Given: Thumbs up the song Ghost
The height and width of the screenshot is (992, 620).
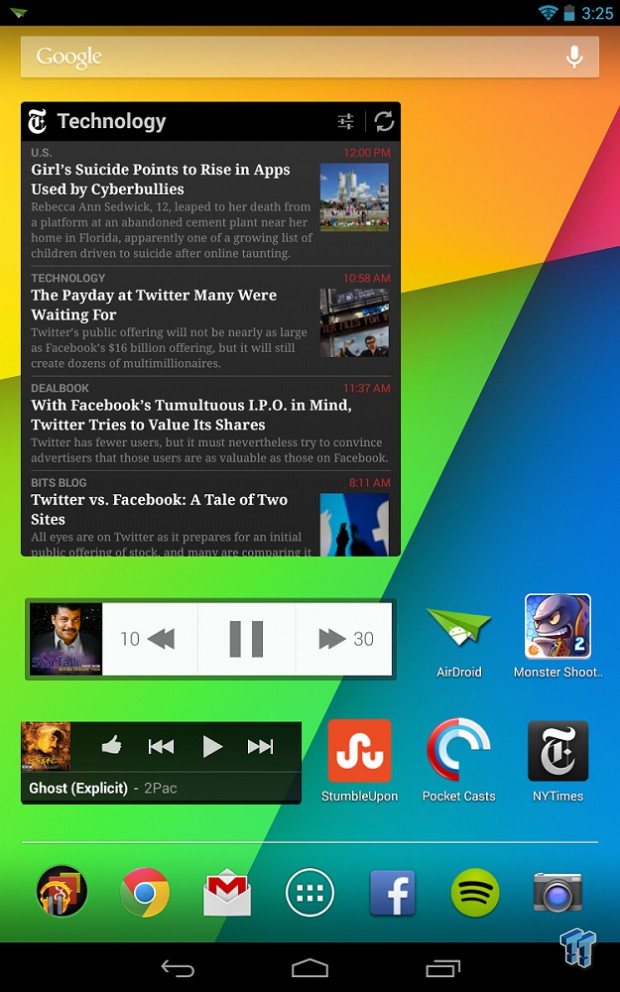Looking at the screenshot, I should tap(111, 747).
